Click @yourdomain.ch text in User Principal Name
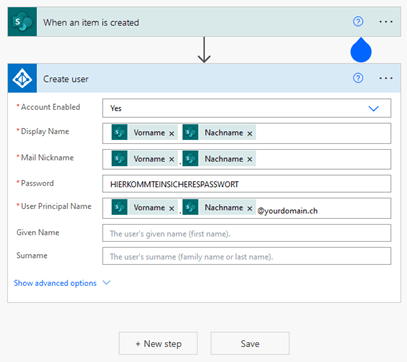This screenshot has width=407, height=362. pyautogui.click(x=287, y=211)
